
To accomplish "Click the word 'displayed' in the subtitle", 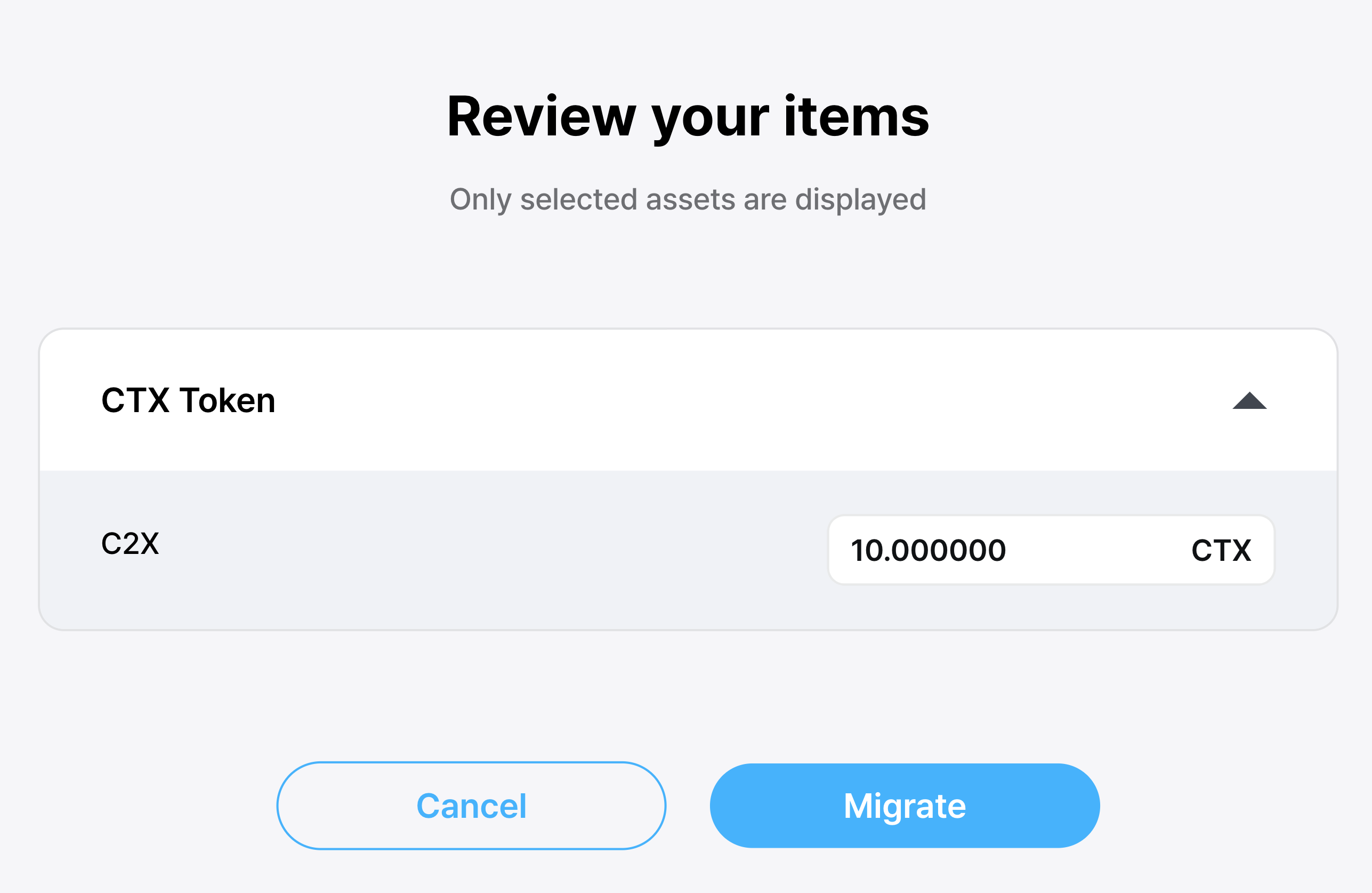I will 860,199.
